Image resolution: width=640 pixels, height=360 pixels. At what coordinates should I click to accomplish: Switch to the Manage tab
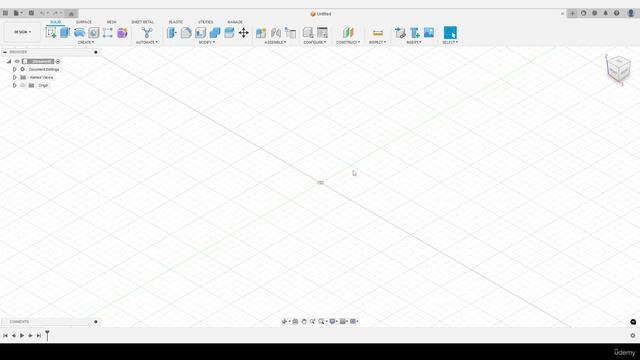pyautogui.click(x=235, y=22)
